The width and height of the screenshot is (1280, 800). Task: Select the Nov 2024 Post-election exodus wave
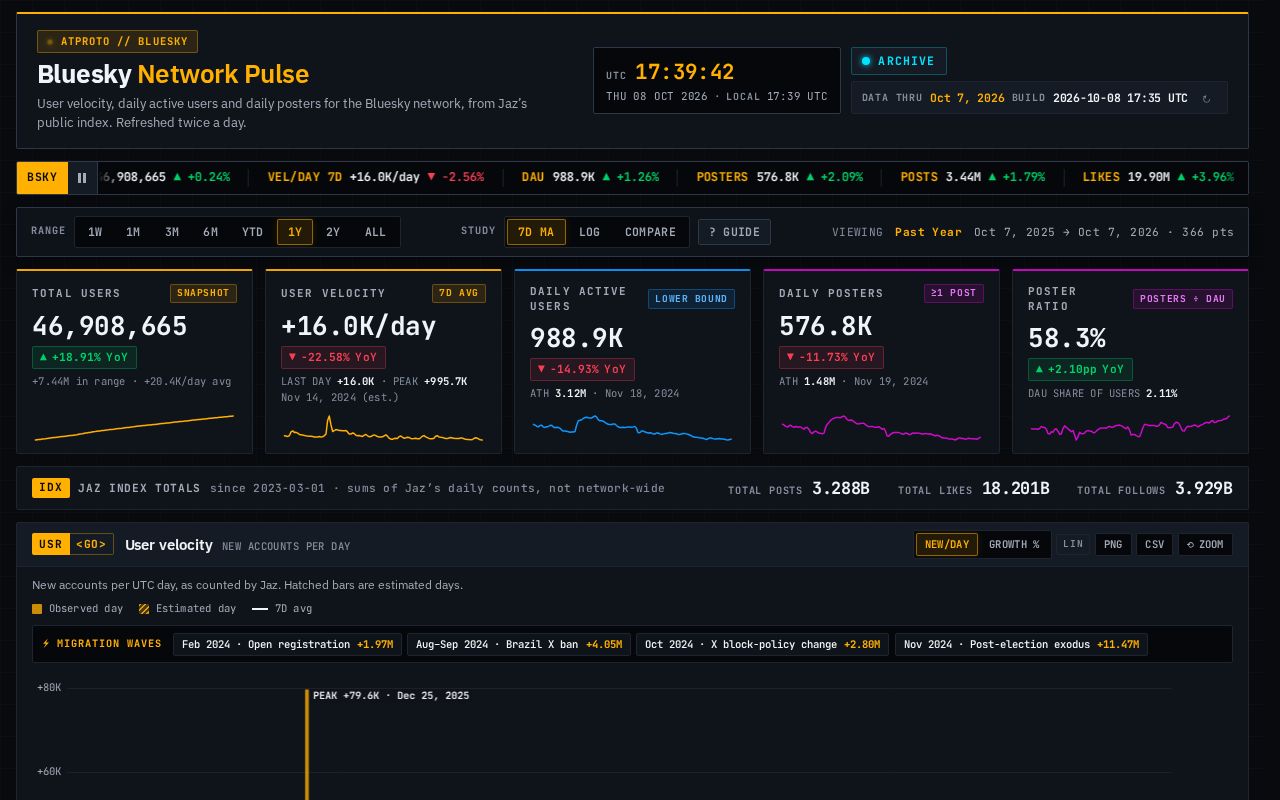1021,644
